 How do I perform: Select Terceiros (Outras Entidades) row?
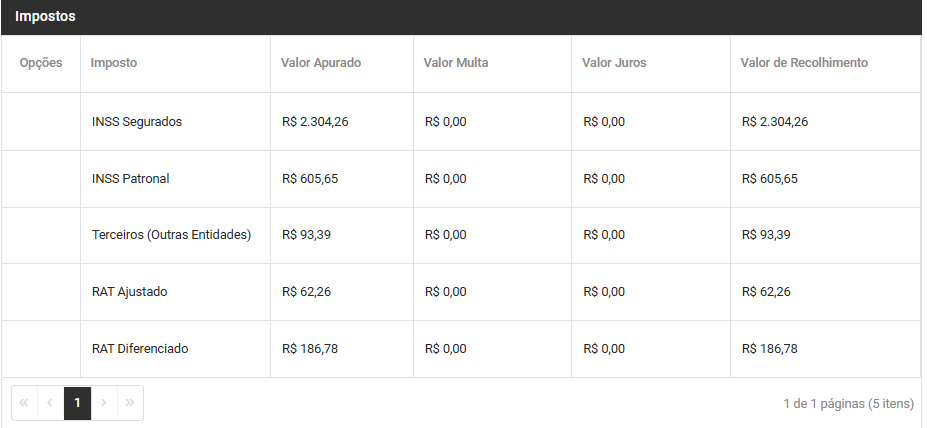tap(171, 235)
